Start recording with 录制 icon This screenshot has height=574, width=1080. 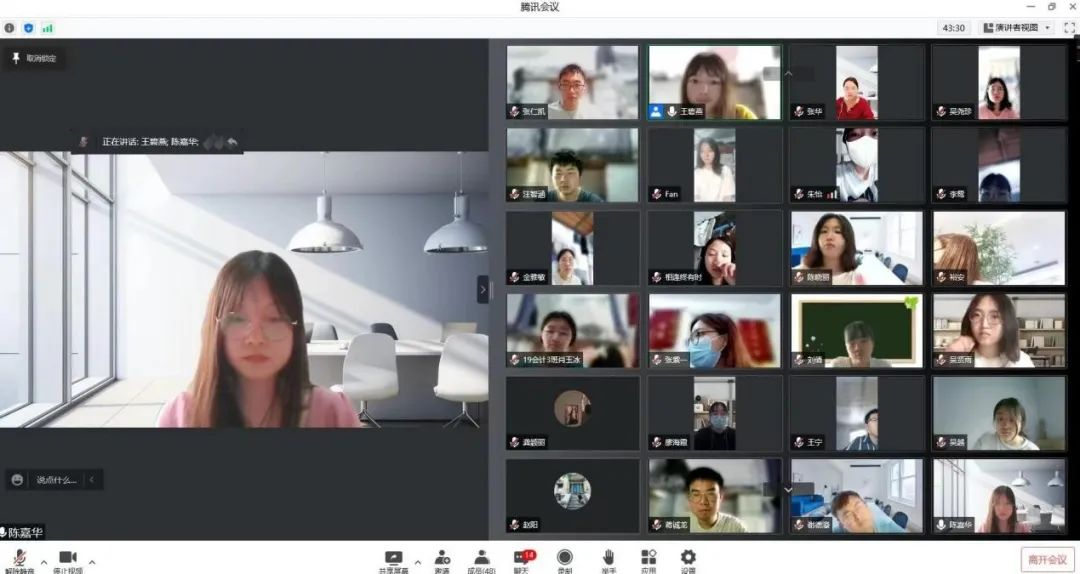(565, 558)
